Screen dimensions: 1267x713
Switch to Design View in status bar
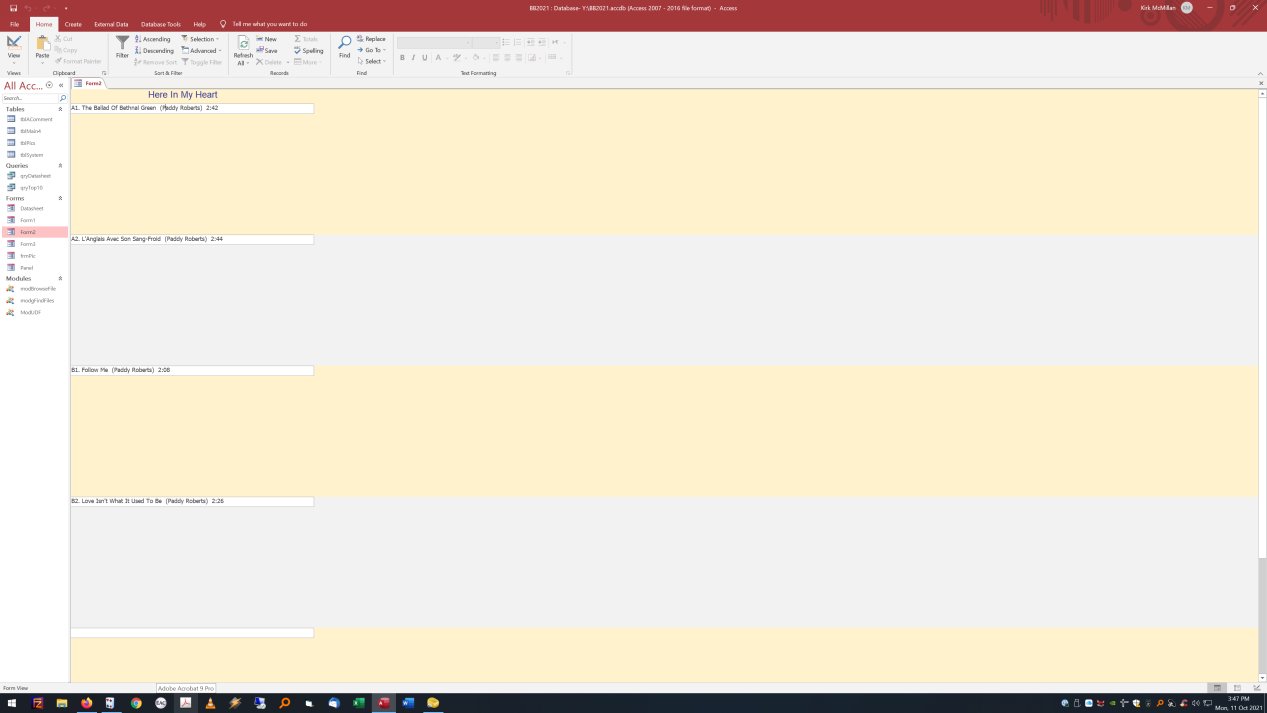pos(1257,688)
